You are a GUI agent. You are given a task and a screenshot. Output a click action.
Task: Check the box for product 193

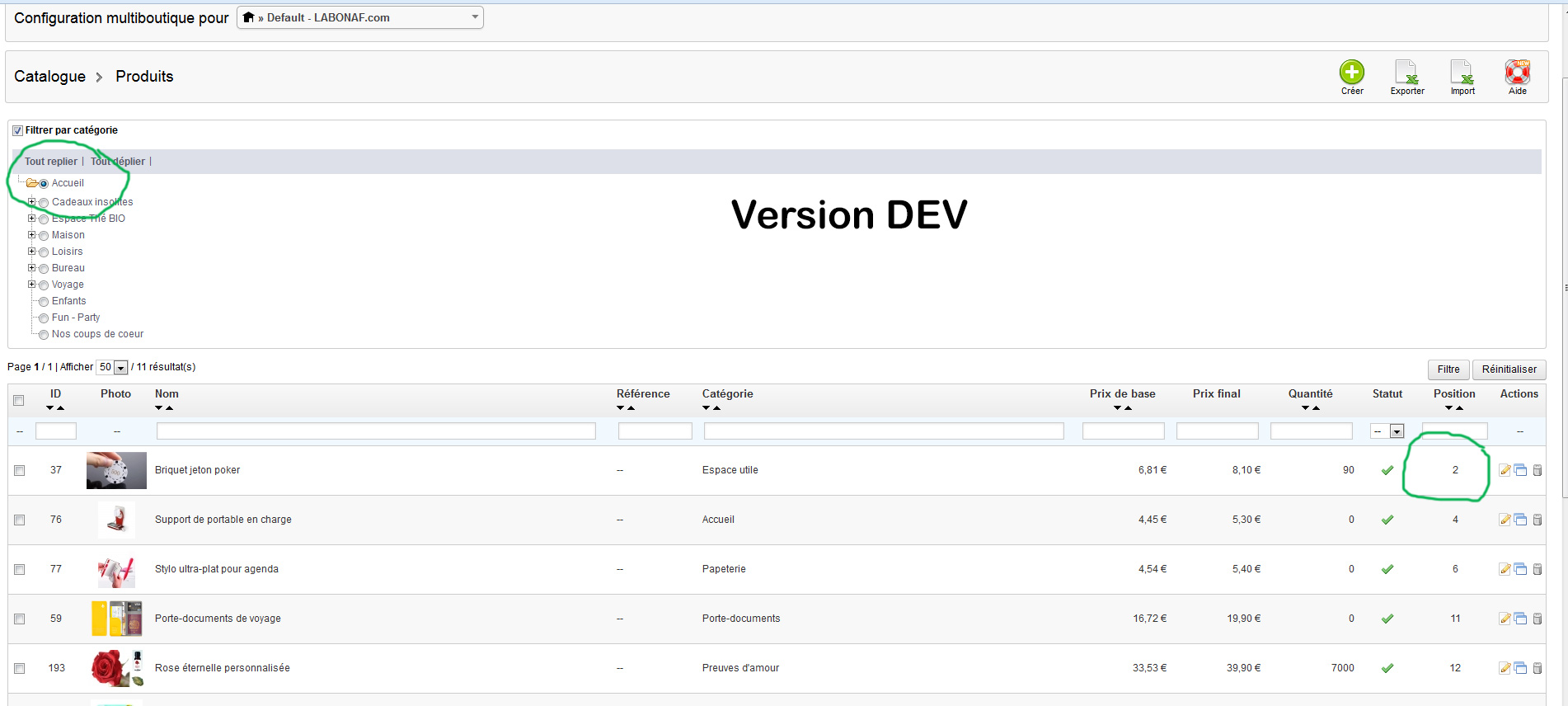pyautogui.click(x=19, y=668)
